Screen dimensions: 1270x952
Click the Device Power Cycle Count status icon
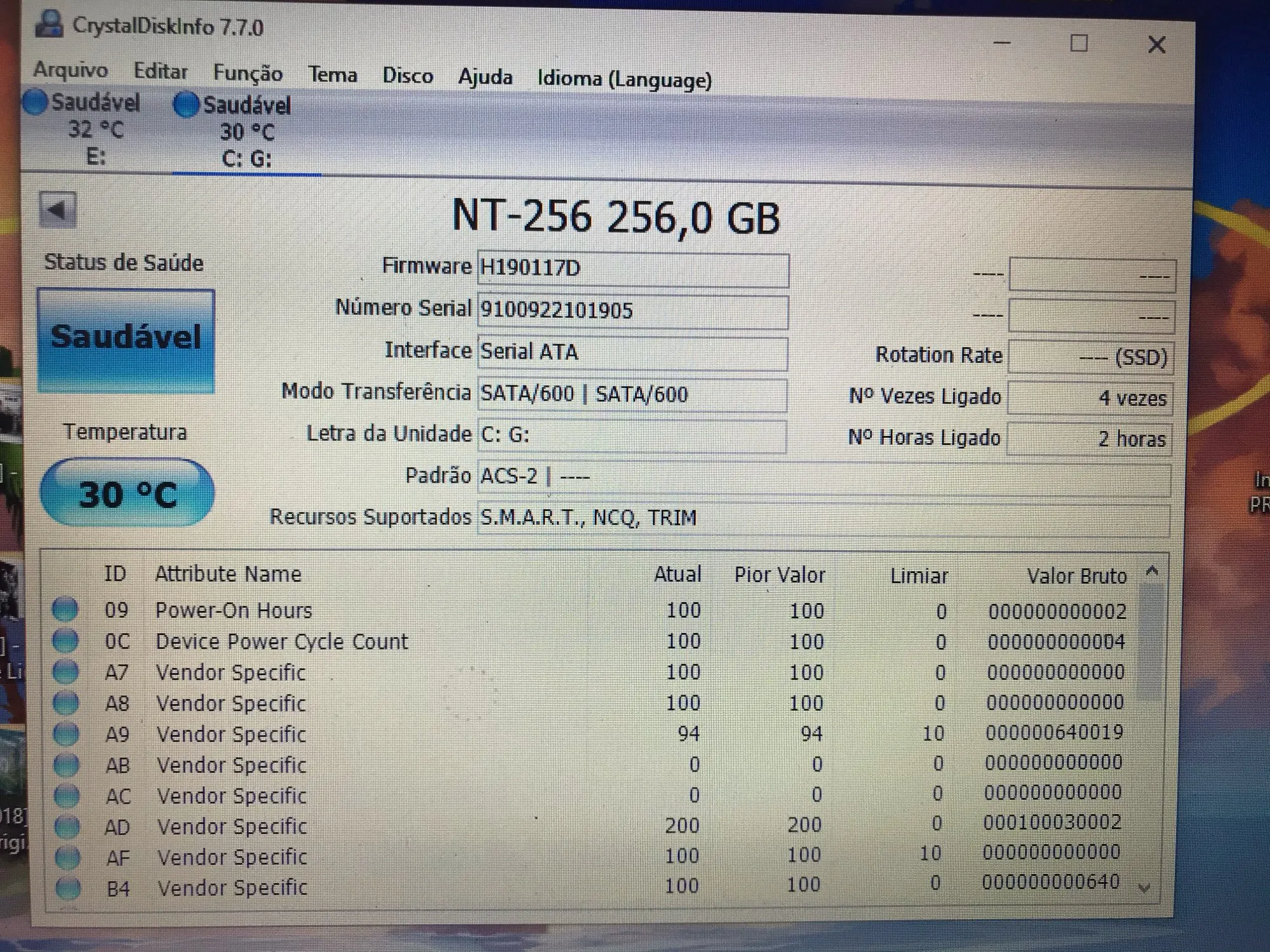click(65, 640)
